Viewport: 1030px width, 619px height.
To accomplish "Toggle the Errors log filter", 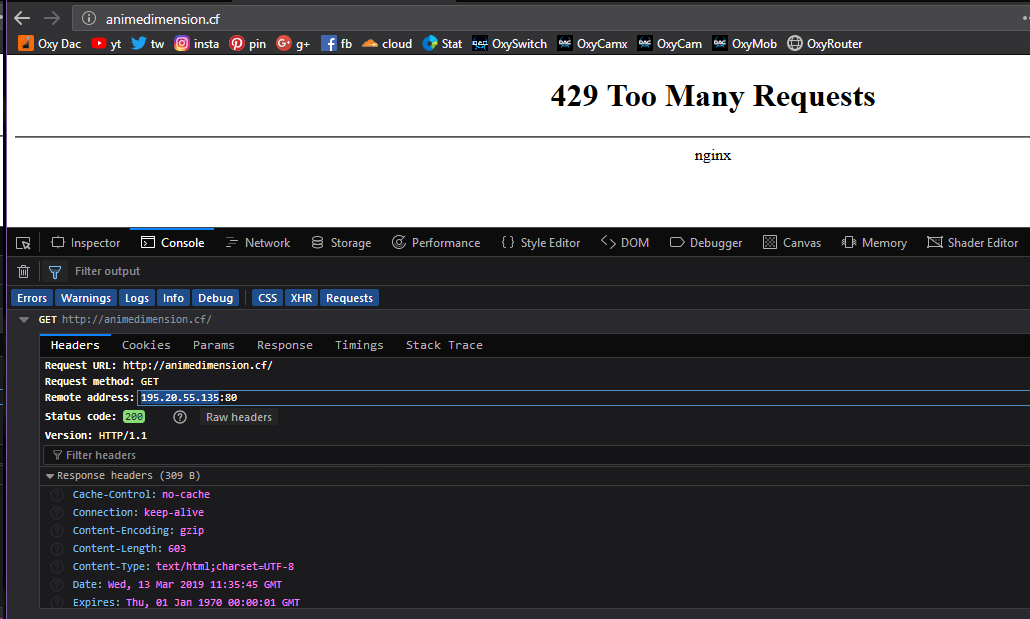I will point(31,297).
